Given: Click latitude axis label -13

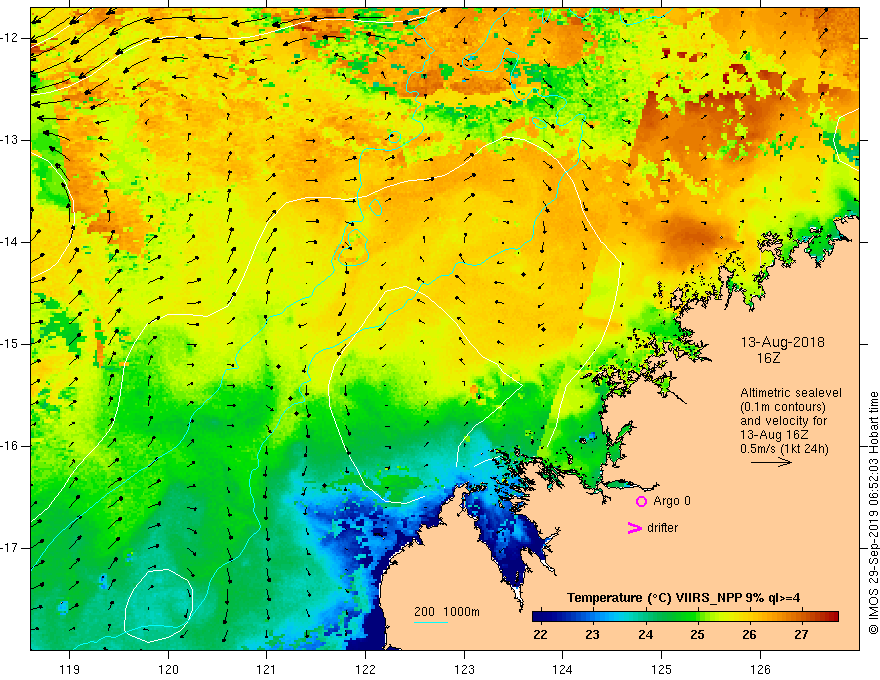Looking at the screenshot, I should [x=10, y=140].
